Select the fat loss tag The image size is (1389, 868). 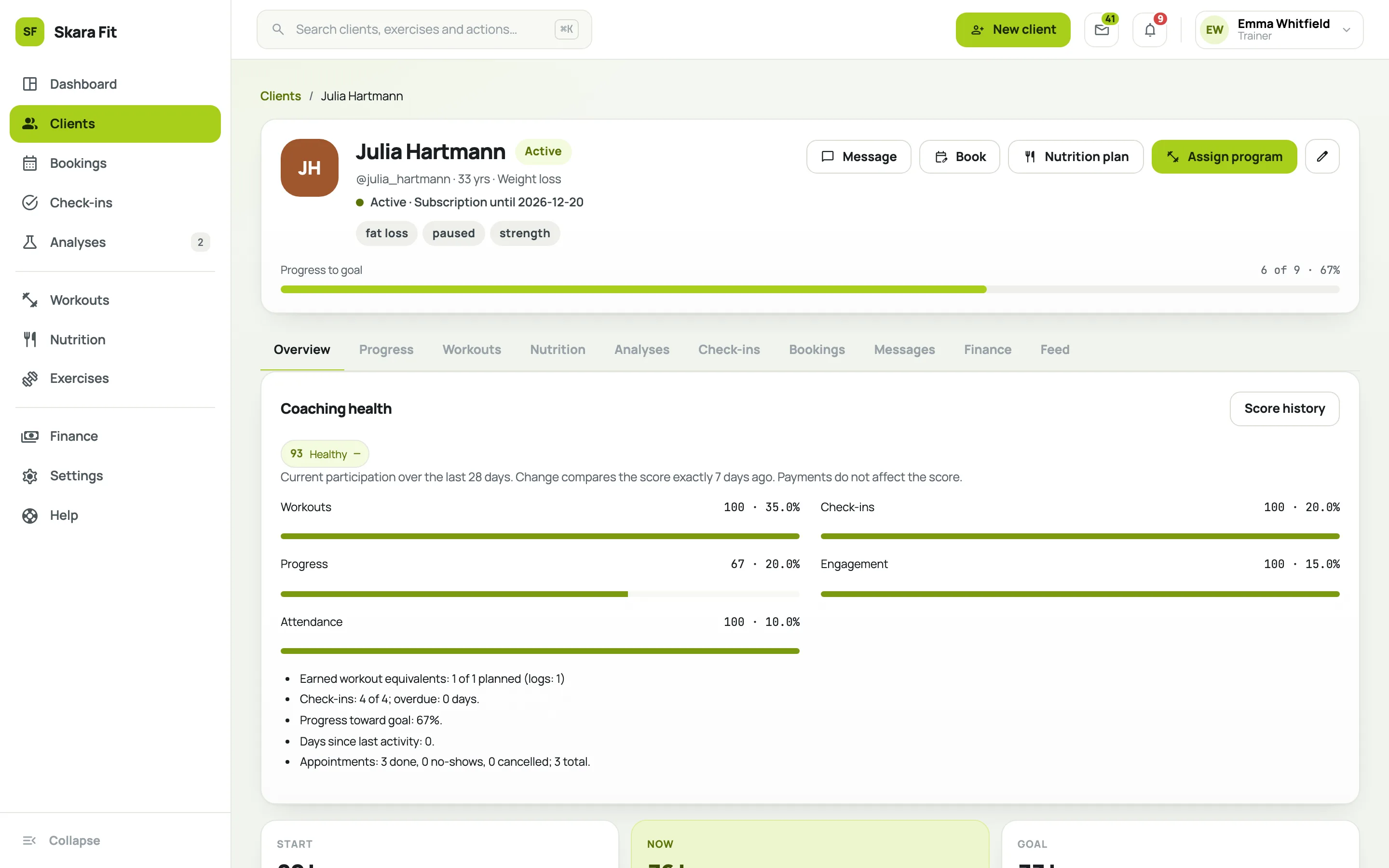386,233
